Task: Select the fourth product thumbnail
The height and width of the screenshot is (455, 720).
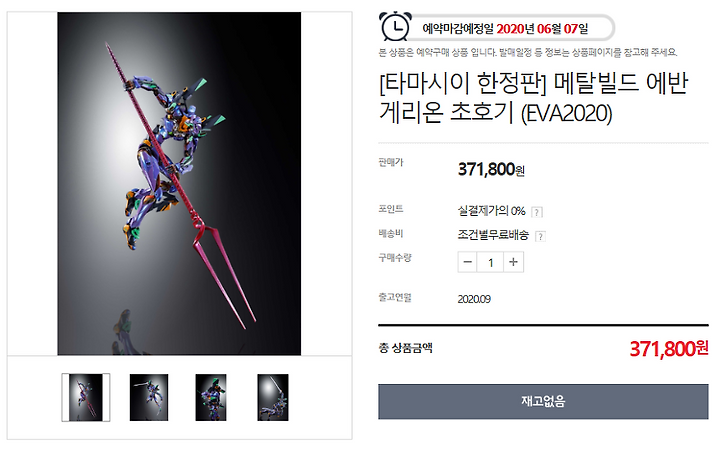Action: pos(273,397)
